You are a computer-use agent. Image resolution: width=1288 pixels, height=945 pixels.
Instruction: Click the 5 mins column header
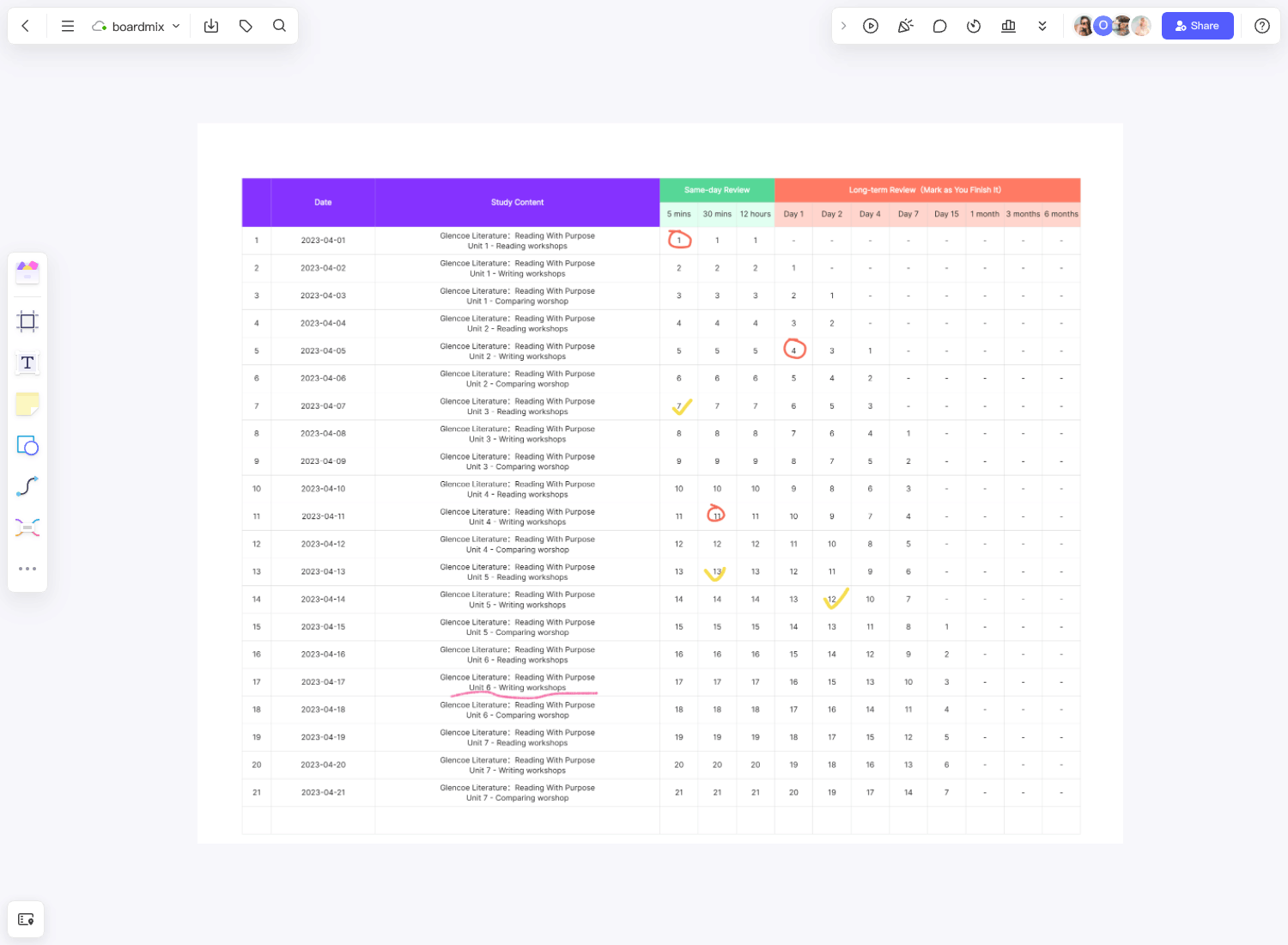click(678, 214)
